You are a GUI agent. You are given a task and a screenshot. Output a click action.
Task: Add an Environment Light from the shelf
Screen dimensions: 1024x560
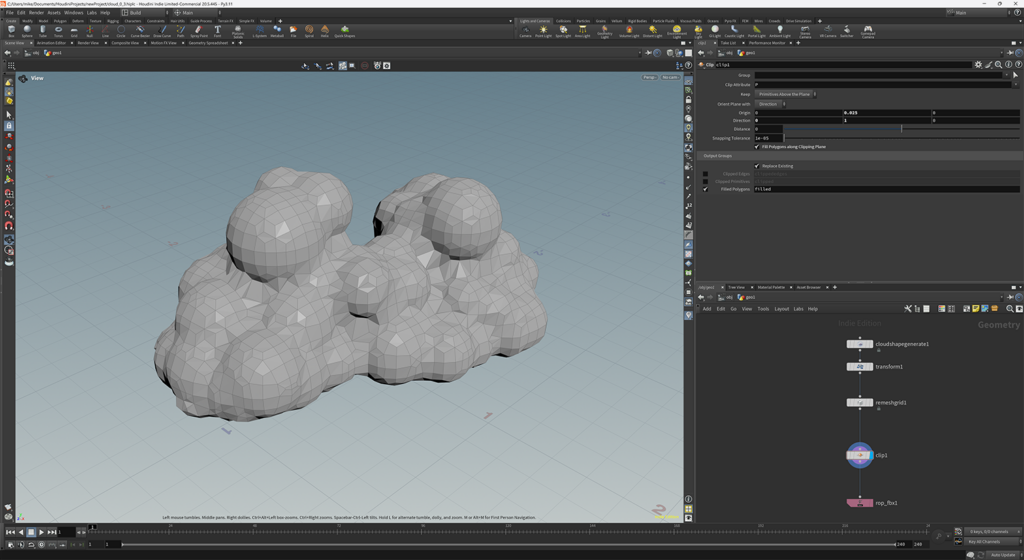tap(677, 31)
